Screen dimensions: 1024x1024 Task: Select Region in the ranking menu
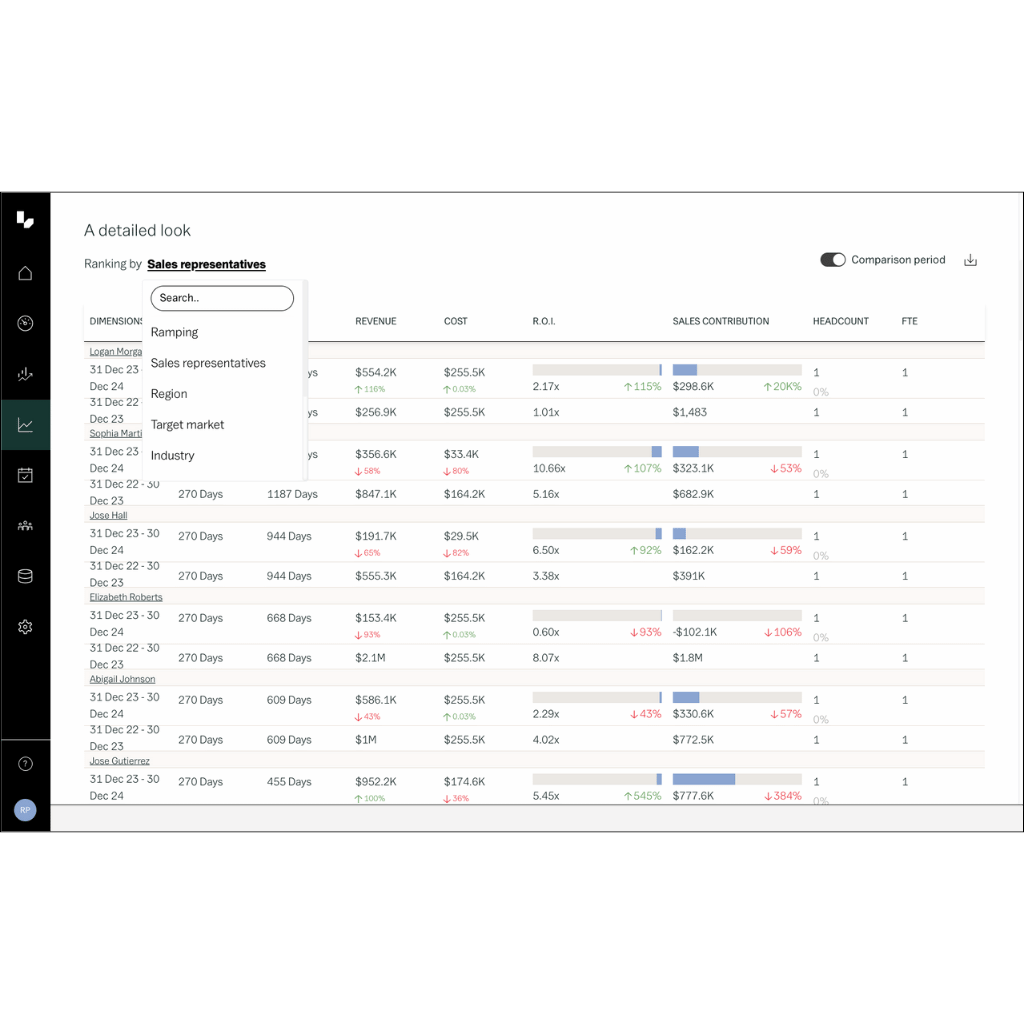click(x=169, y=394)
